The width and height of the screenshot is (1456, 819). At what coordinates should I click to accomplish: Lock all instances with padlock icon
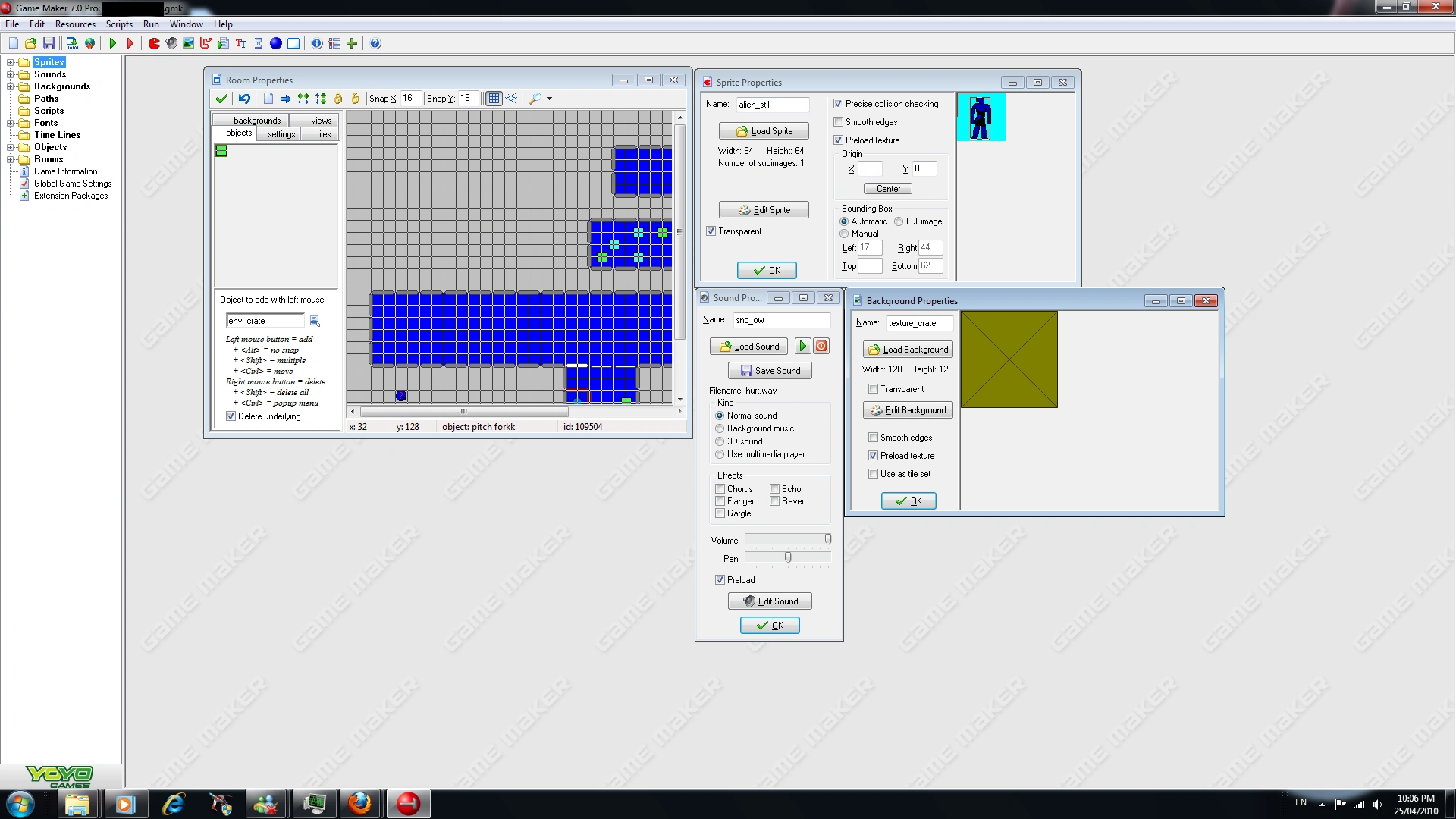tap(338, 99)
